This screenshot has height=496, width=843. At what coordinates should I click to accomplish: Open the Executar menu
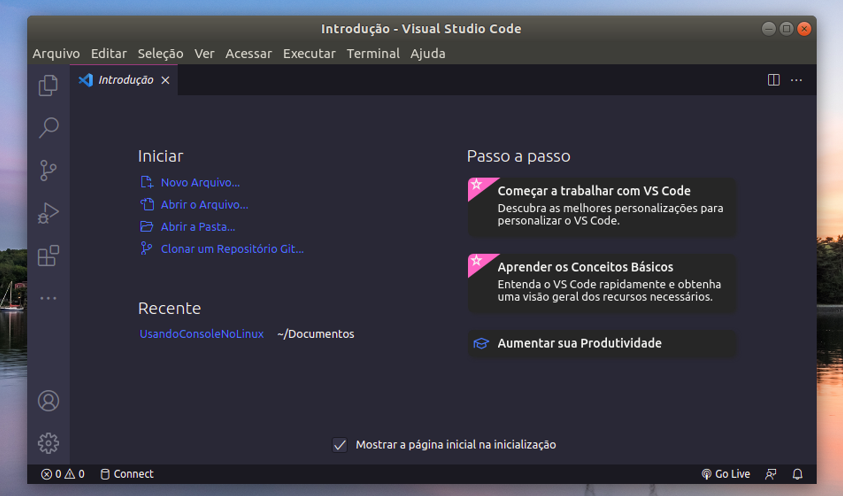[x=309, y=54]
